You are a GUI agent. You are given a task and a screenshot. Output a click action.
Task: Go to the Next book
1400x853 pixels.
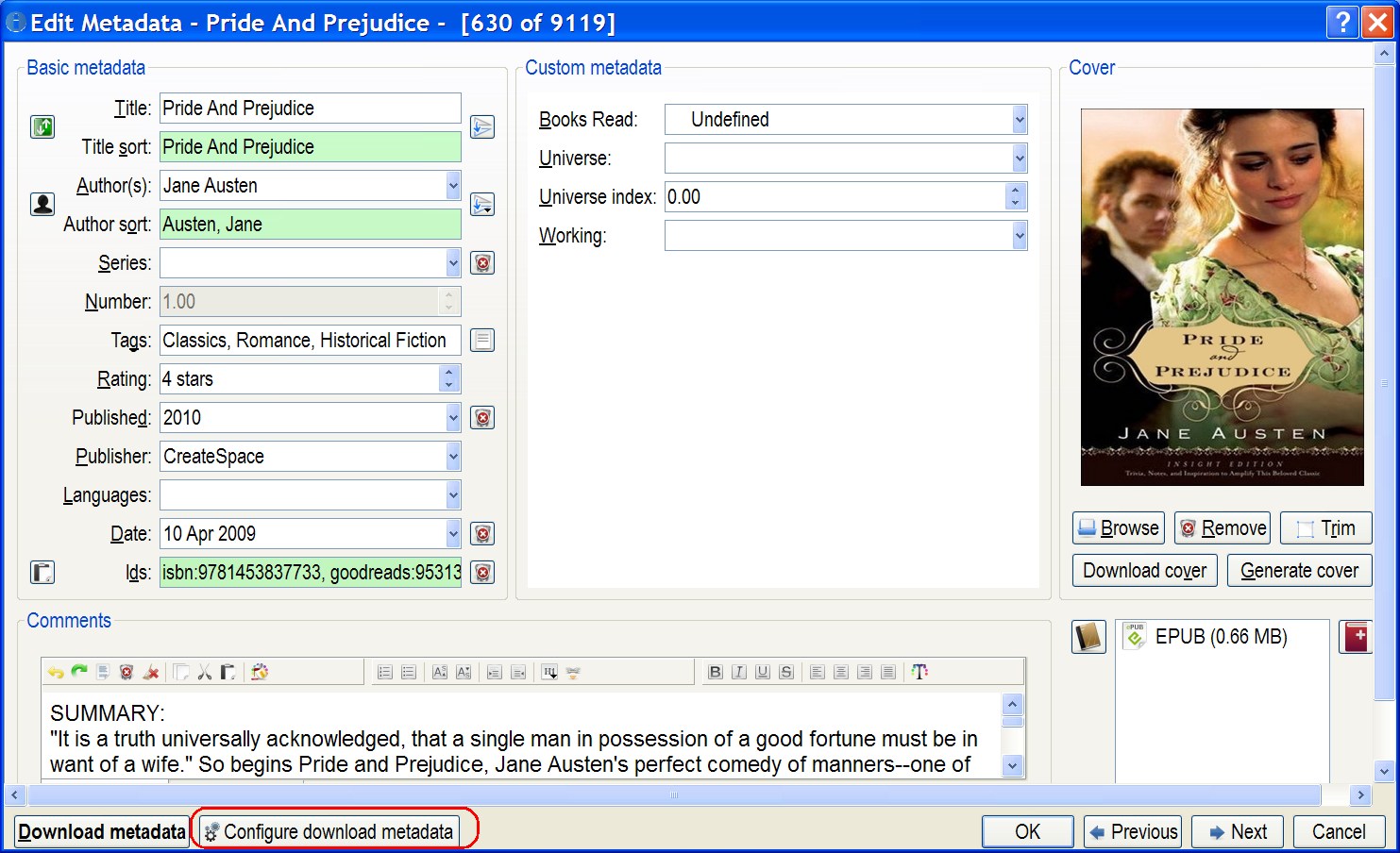tap(1237, 832)
